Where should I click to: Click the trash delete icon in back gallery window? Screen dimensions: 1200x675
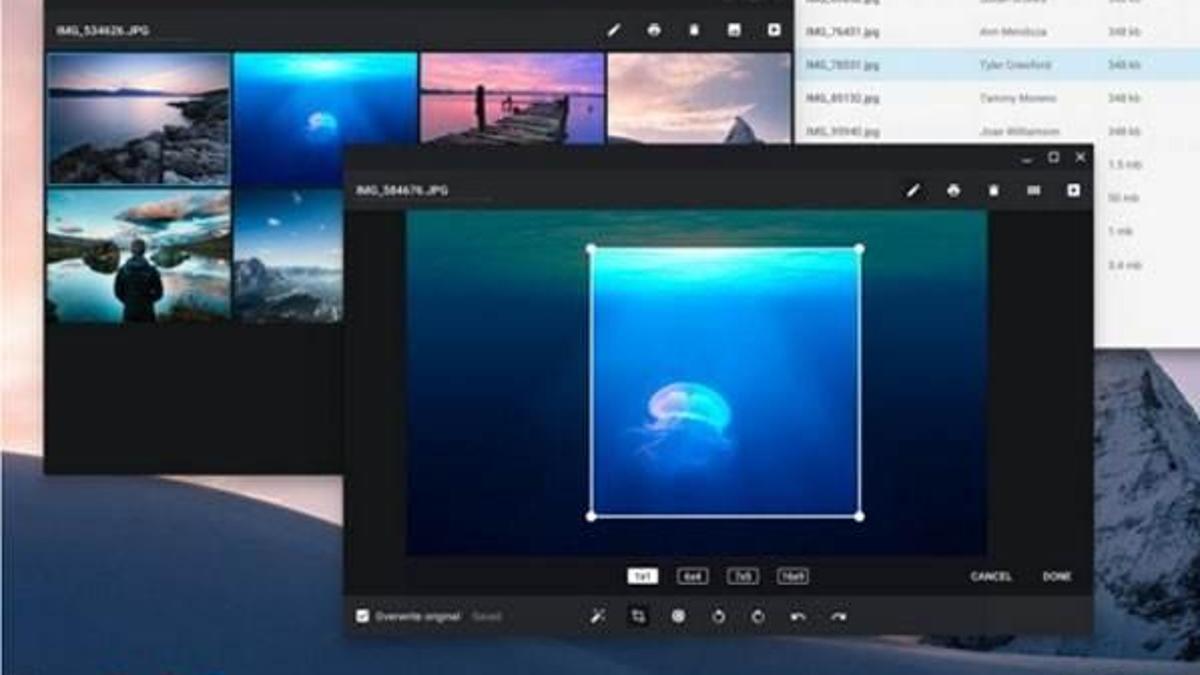(x=694, y=30)
